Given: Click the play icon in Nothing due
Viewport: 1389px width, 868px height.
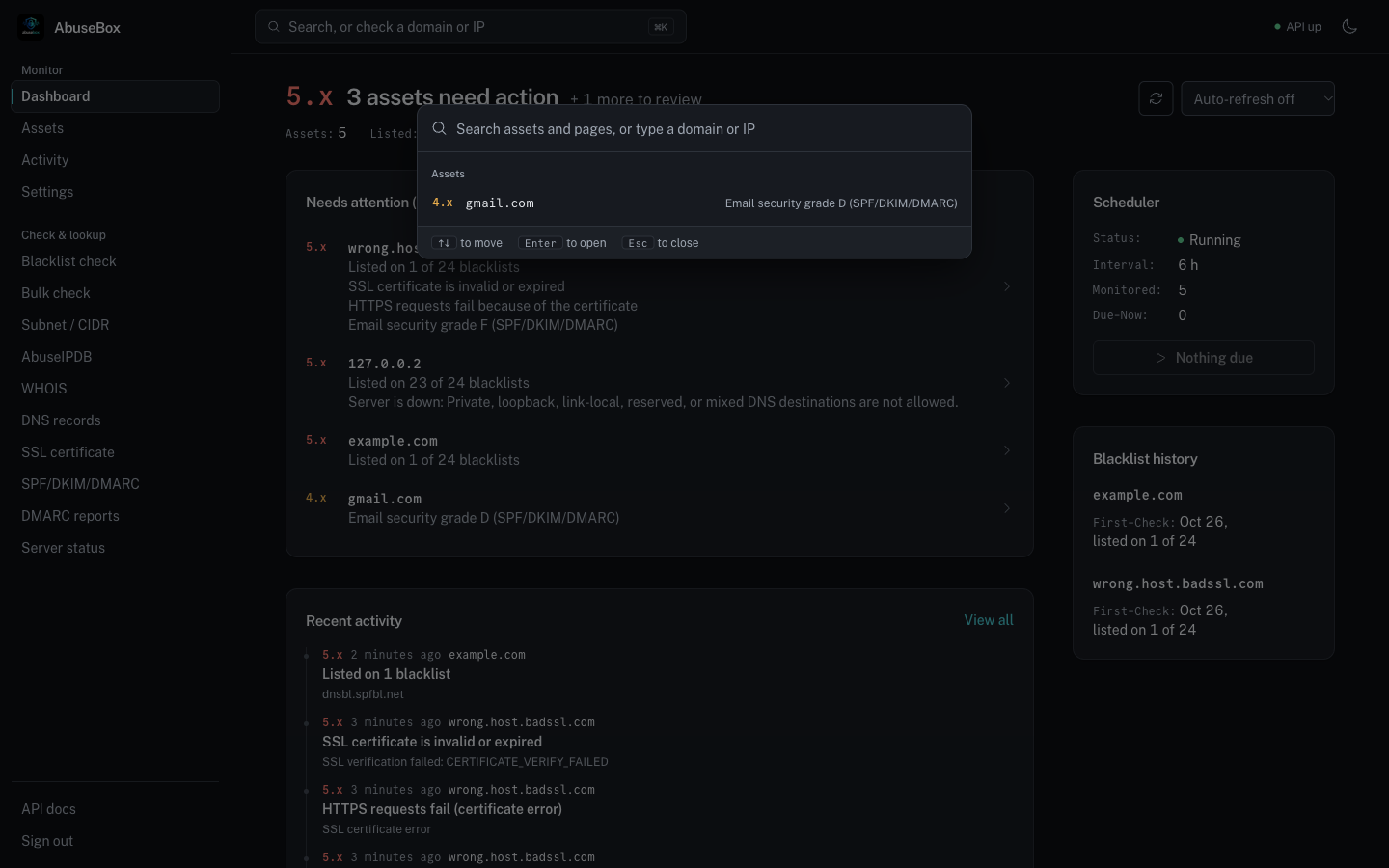Looking at the screenshot, I should pos(1160,358).
